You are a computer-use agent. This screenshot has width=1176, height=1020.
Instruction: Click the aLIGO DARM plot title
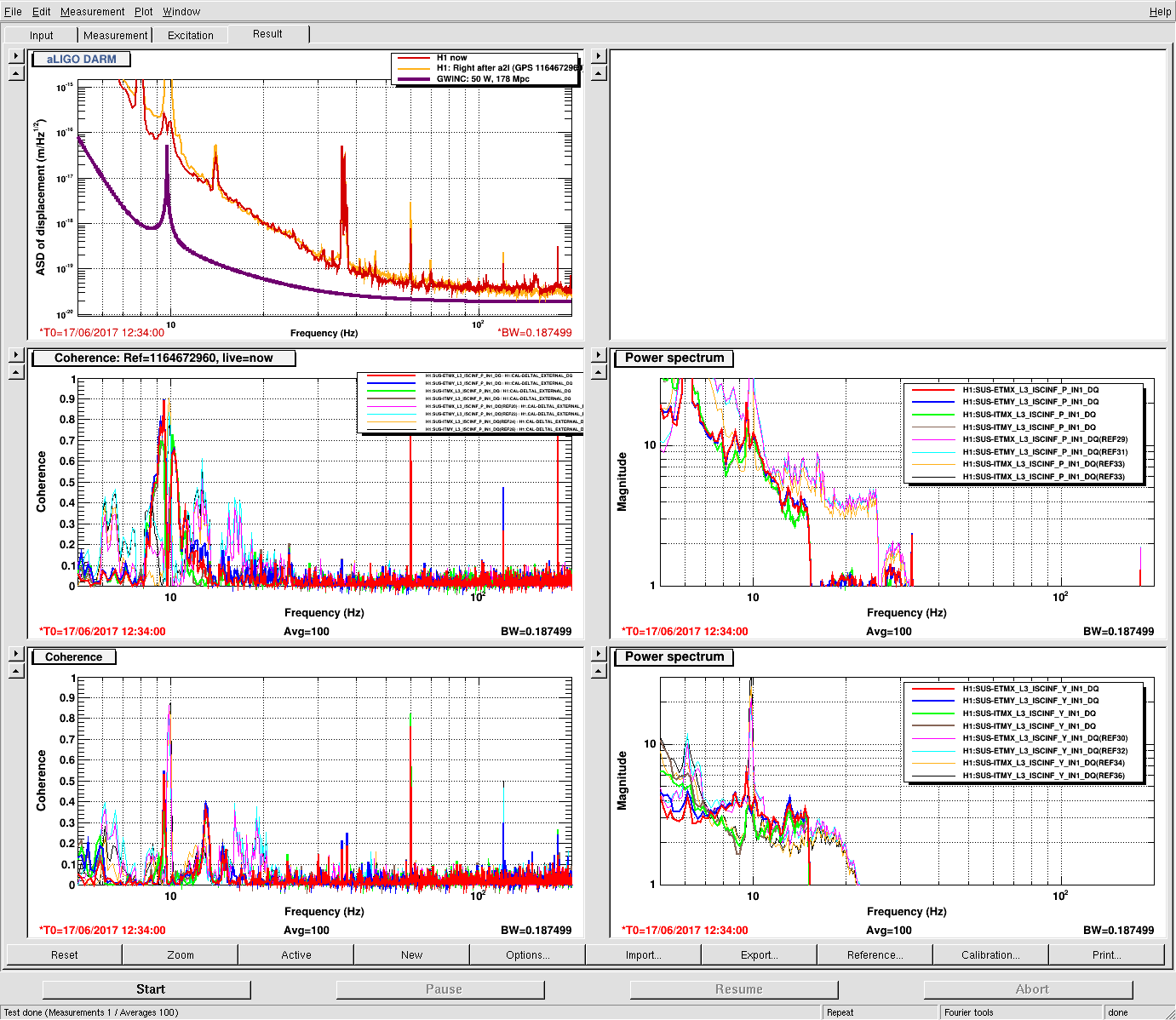point(82,59)
